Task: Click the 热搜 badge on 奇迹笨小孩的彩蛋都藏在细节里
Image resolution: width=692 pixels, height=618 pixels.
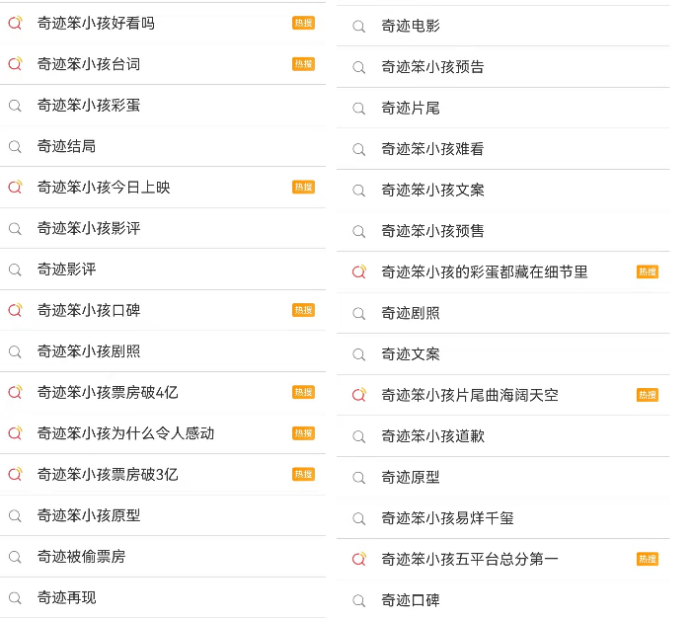Action: coord(647,272)
